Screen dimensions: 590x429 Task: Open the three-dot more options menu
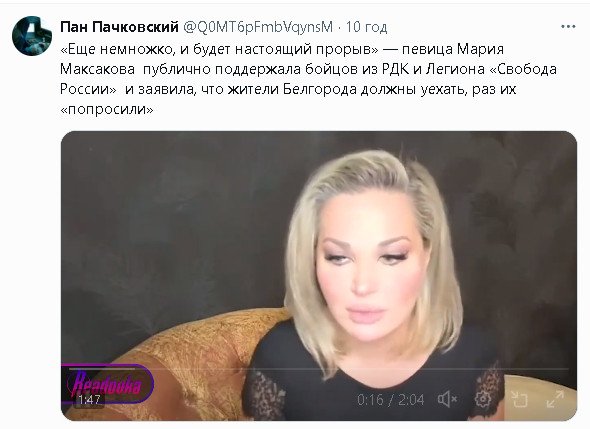(568, 27)
